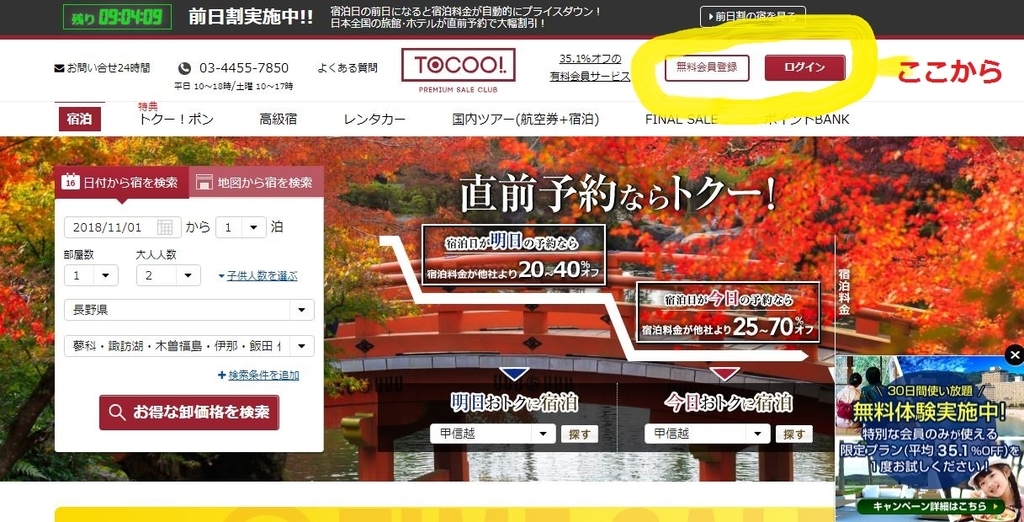Open the nights (泊) dropdown
The height and width of the screenshot is (522, 1024).
pyautogui.click(x=241, y=227)
